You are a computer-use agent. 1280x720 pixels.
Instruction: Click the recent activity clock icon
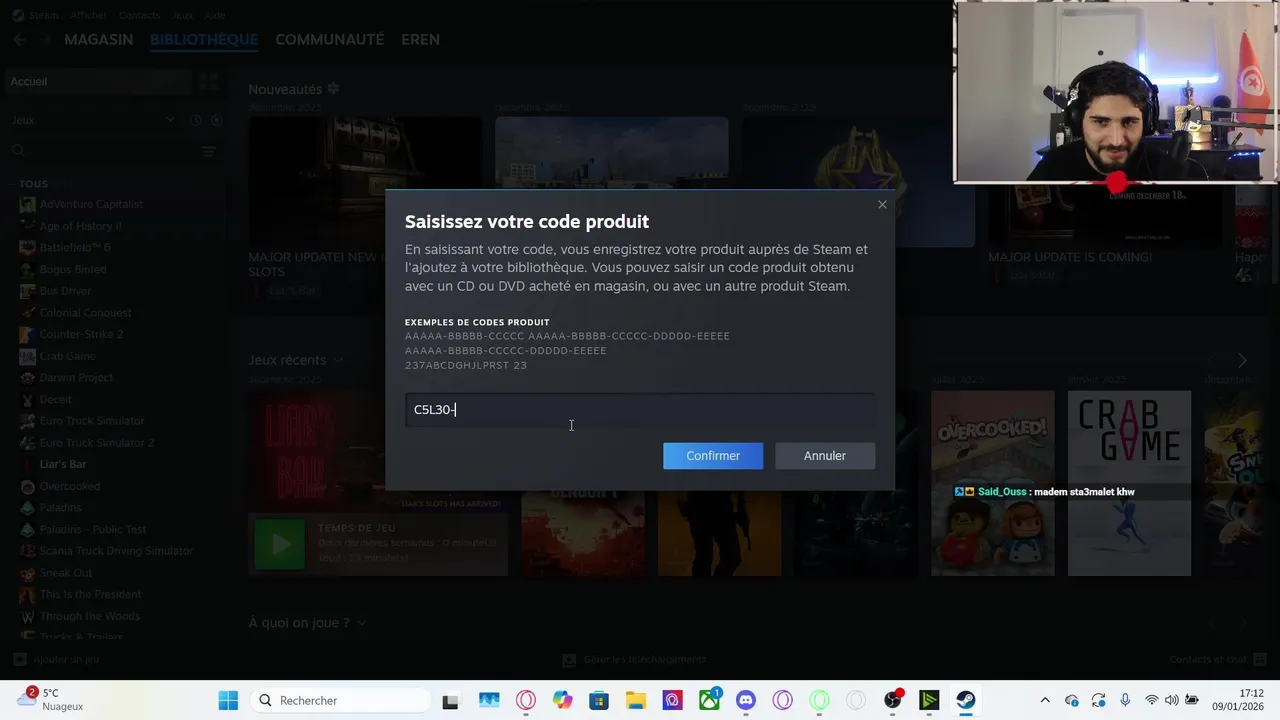pyautogui.click(x=196, y=120)
